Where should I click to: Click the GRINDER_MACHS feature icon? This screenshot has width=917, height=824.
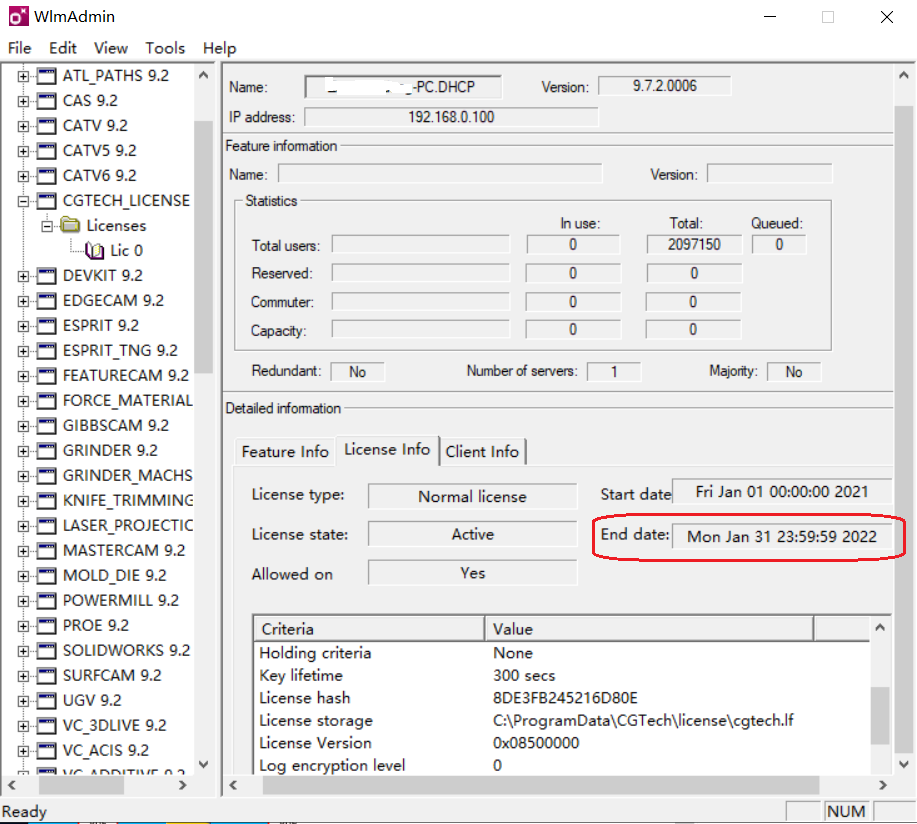(x=46, y=476)
